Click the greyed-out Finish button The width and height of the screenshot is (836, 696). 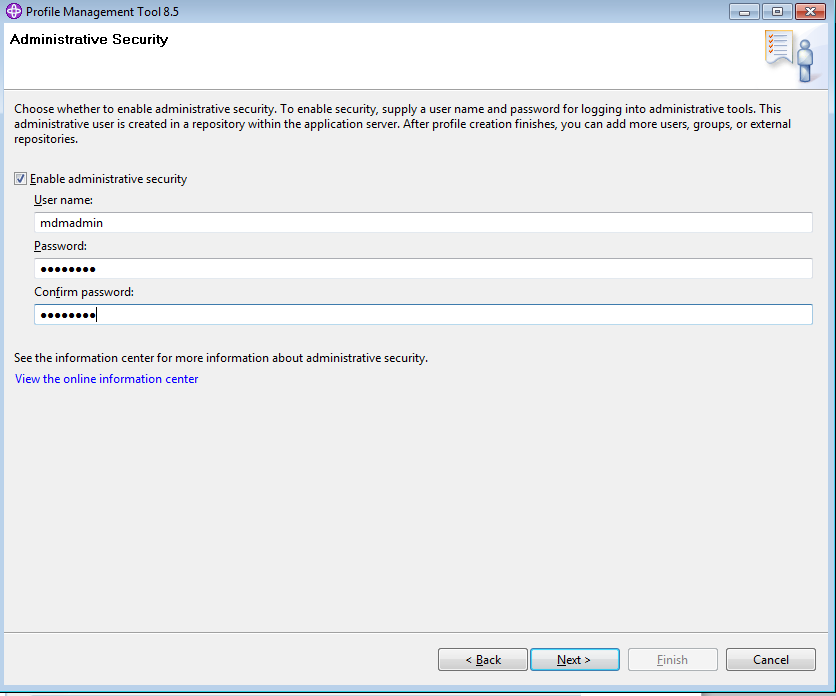click(672, 660)
